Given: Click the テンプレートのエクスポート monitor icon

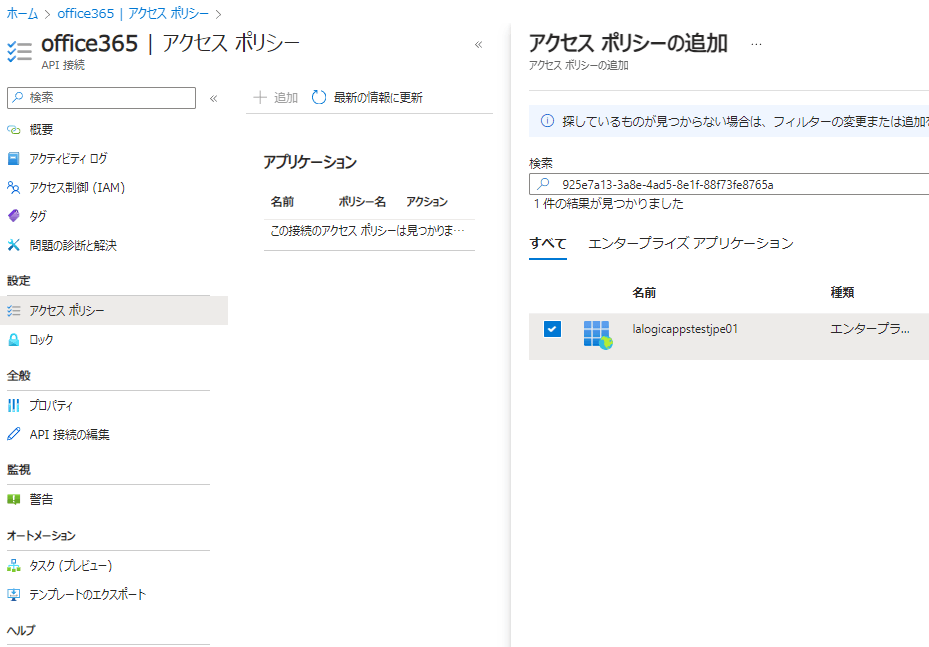Looking at the screenshot, I should tap(14, 594).
